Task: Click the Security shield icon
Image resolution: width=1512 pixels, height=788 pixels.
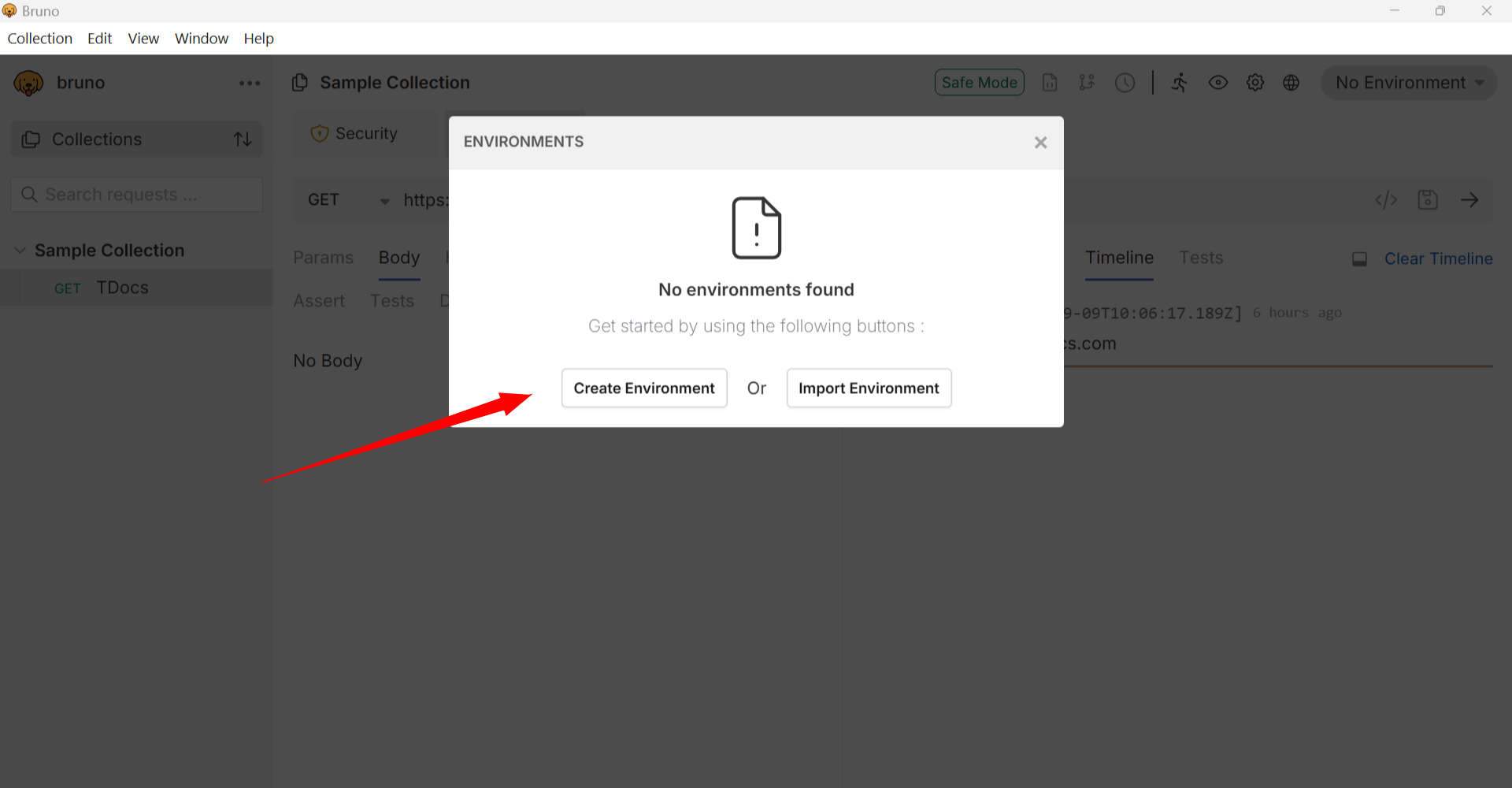Action: 319,134
